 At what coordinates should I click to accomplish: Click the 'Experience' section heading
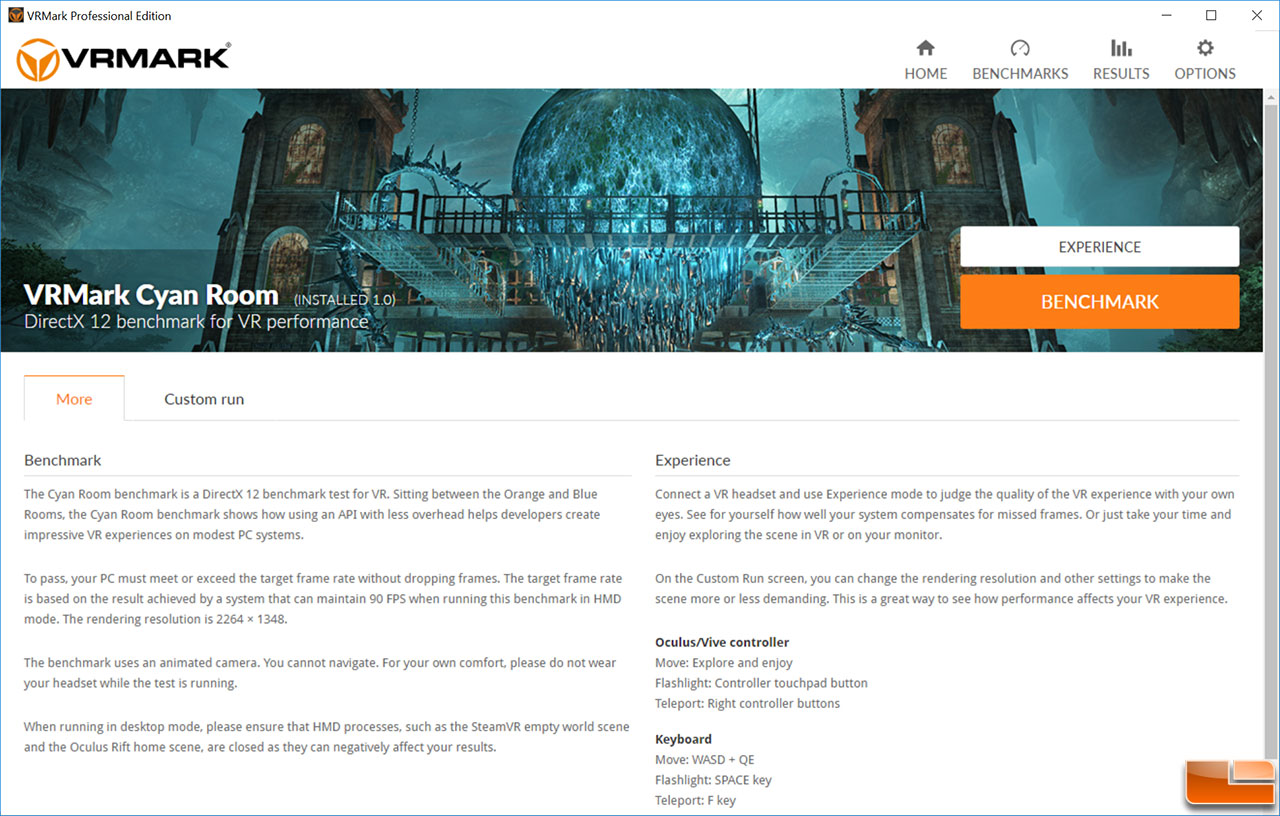click(x=693, y=460)
